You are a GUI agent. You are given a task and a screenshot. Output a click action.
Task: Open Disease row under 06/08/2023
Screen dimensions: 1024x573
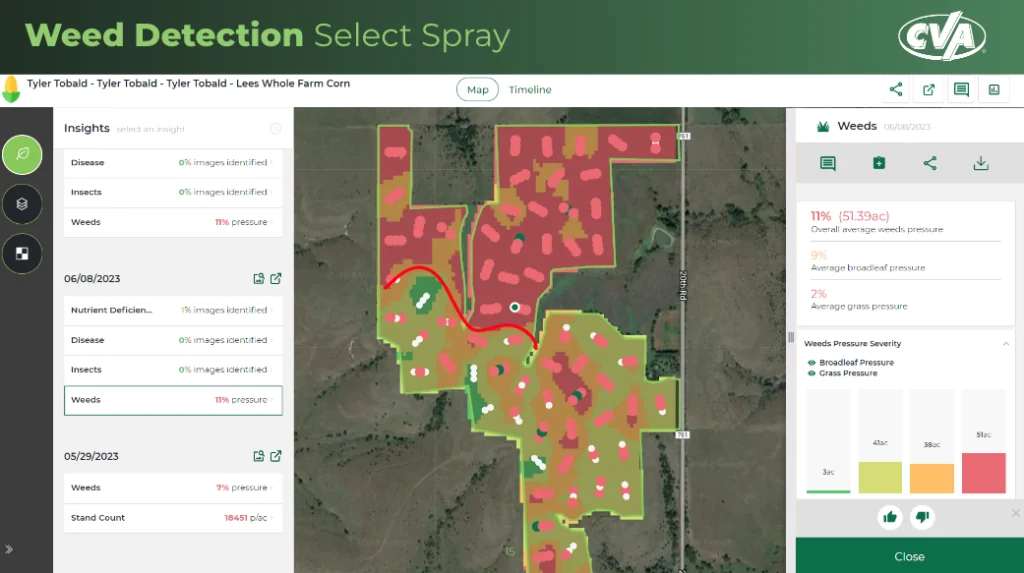(x=173, y=340)
